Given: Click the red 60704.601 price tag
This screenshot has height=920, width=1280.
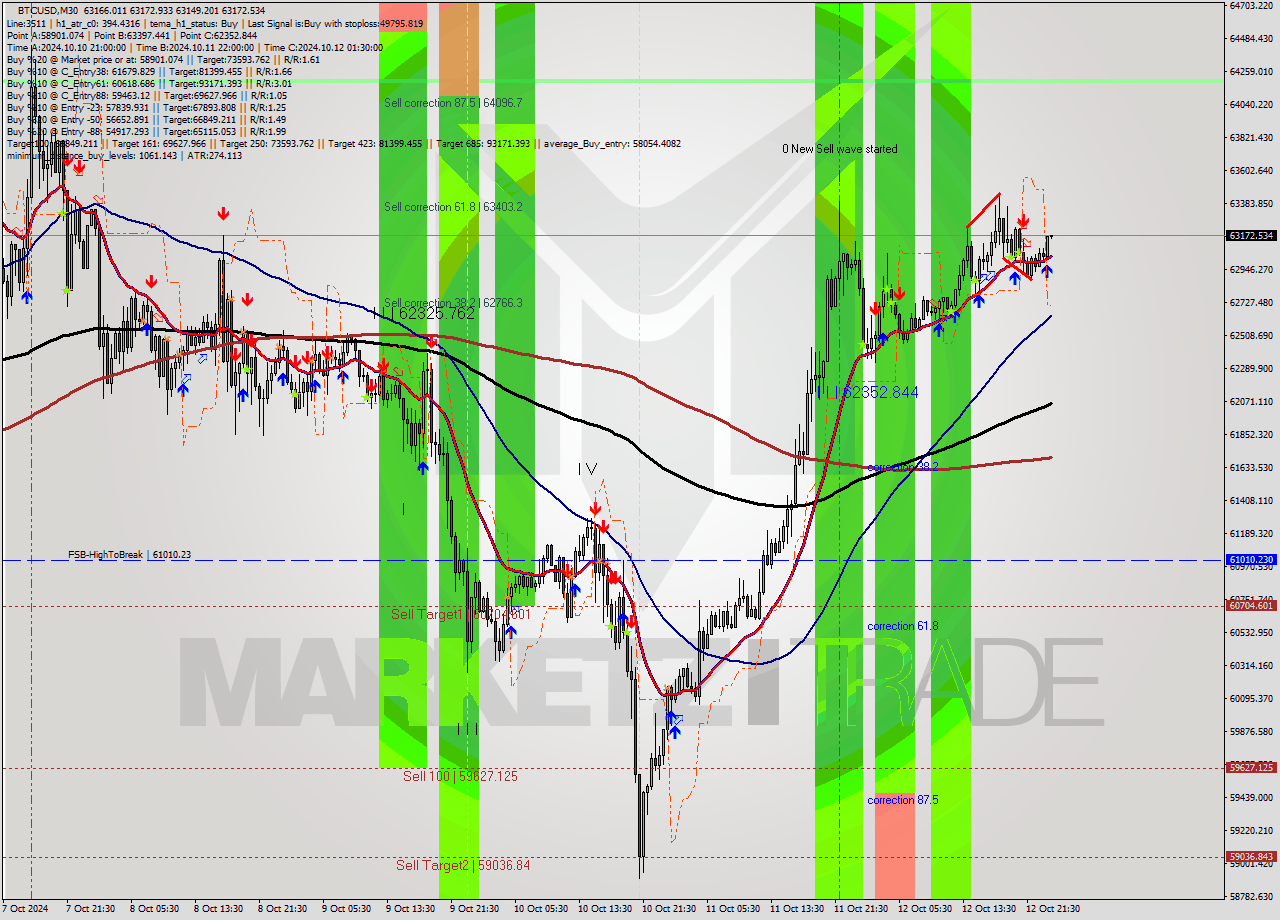Looking at the screenshot, I should (1250, 605).
